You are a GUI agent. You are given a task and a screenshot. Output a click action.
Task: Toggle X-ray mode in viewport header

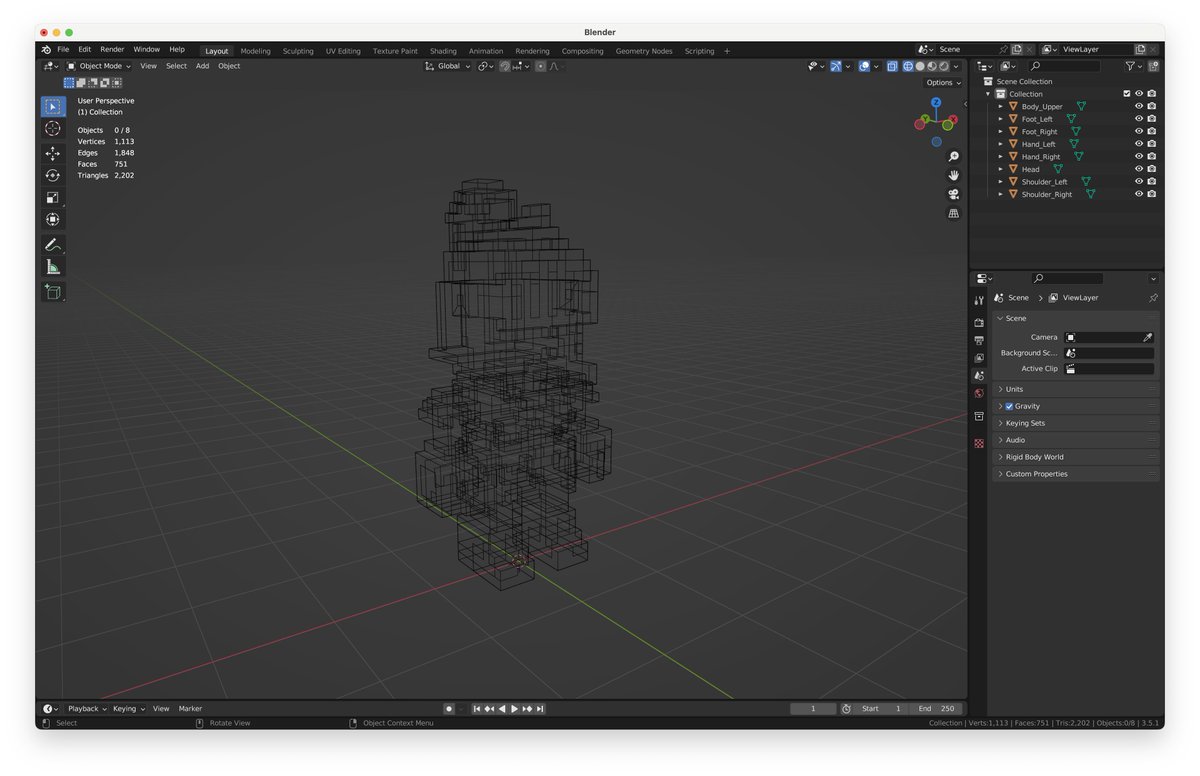pyautogui.click(x=892, y=66)
